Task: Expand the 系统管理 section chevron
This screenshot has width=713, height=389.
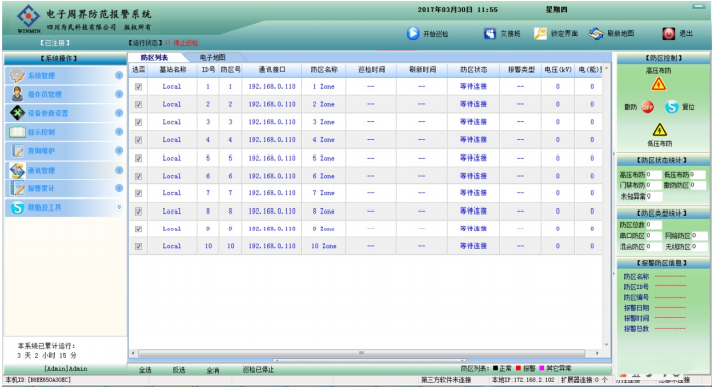Action: 119,76
